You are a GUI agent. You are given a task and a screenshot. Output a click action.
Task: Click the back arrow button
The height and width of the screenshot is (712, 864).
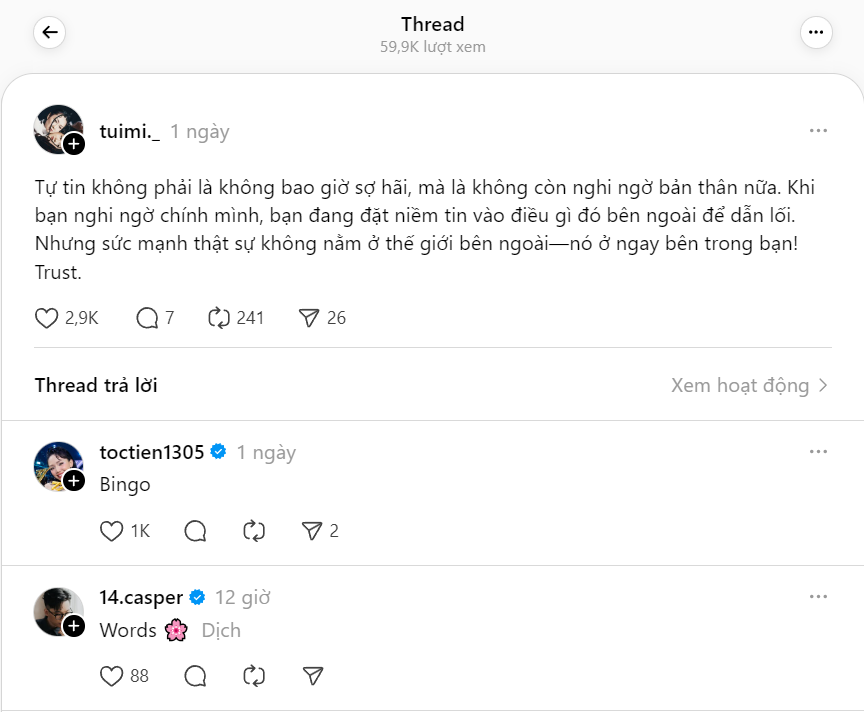tap(49, 33)
